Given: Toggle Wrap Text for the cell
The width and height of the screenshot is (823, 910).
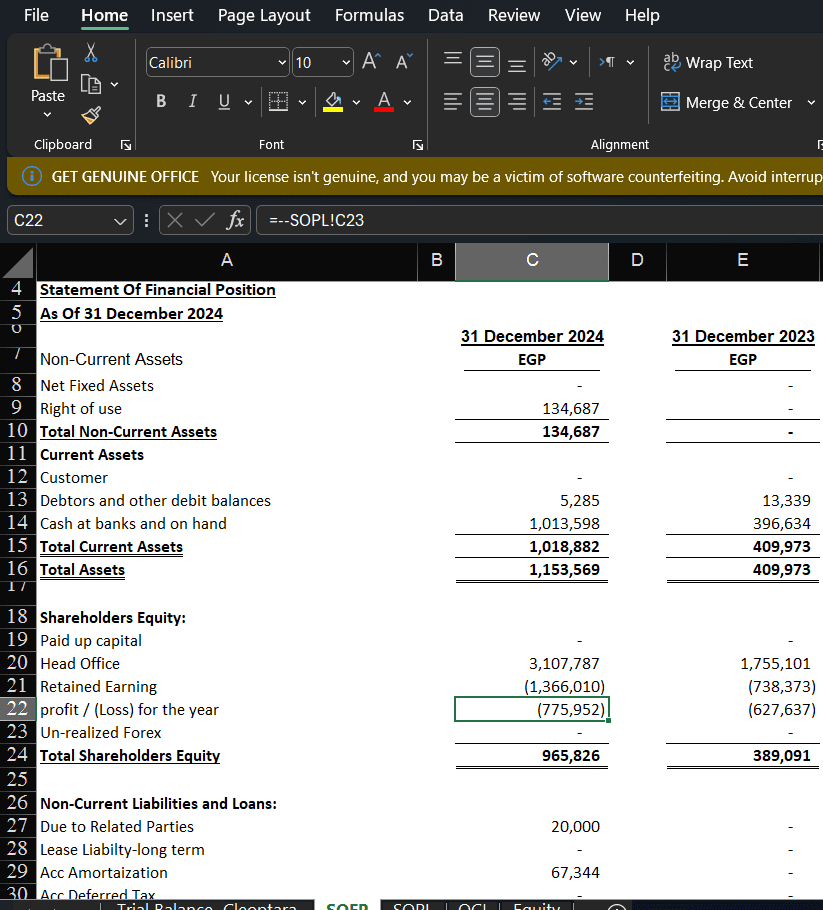Looking at the screenshot, I should tap(708, 62).
